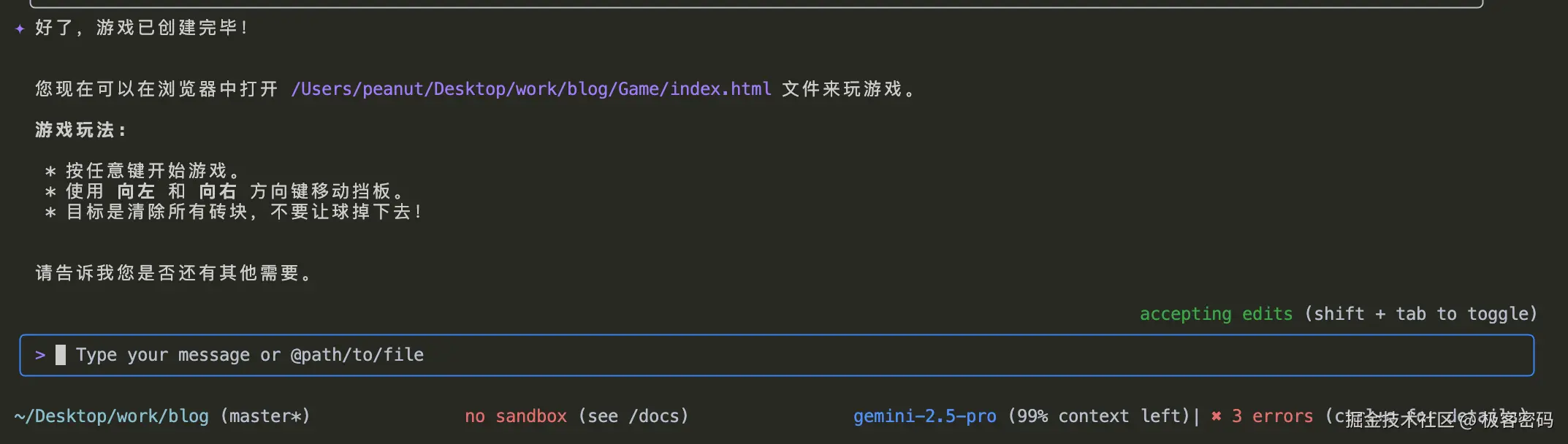Click the ">" prompt symbol in the input box
1568x444 pixels.
pyautogui.click(x=40, y=355)
